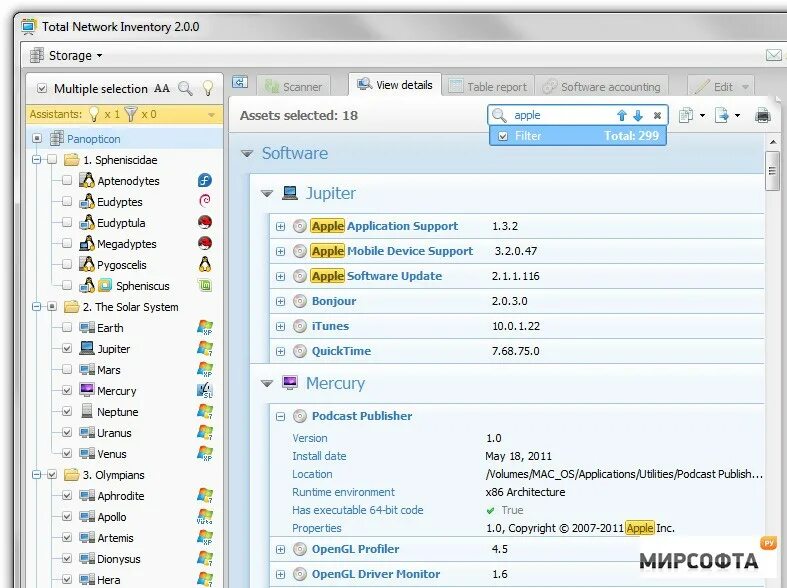
Task: Uncheck the Jupiter checkbox in tree
Action: pyautogui.click(x=67, y=348)
